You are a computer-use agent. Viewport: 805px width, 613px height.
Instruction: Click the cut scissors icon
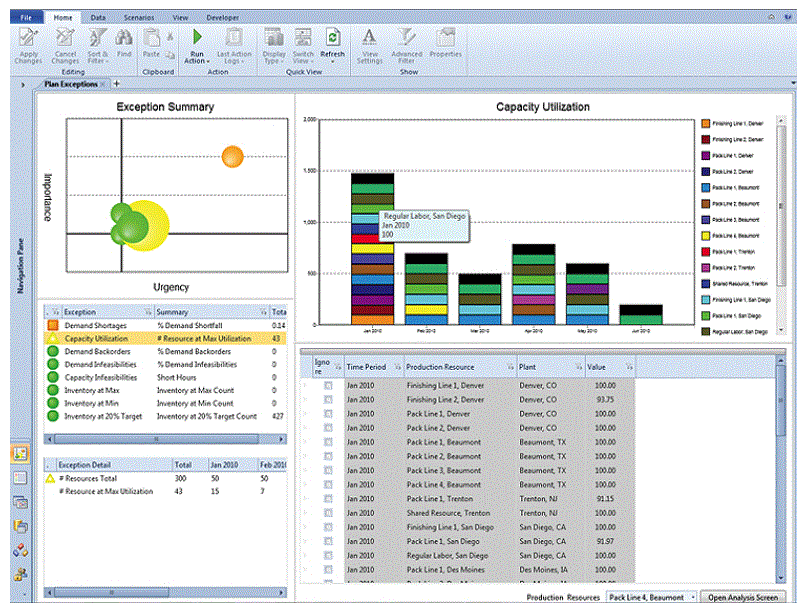[x=170, y=37]
